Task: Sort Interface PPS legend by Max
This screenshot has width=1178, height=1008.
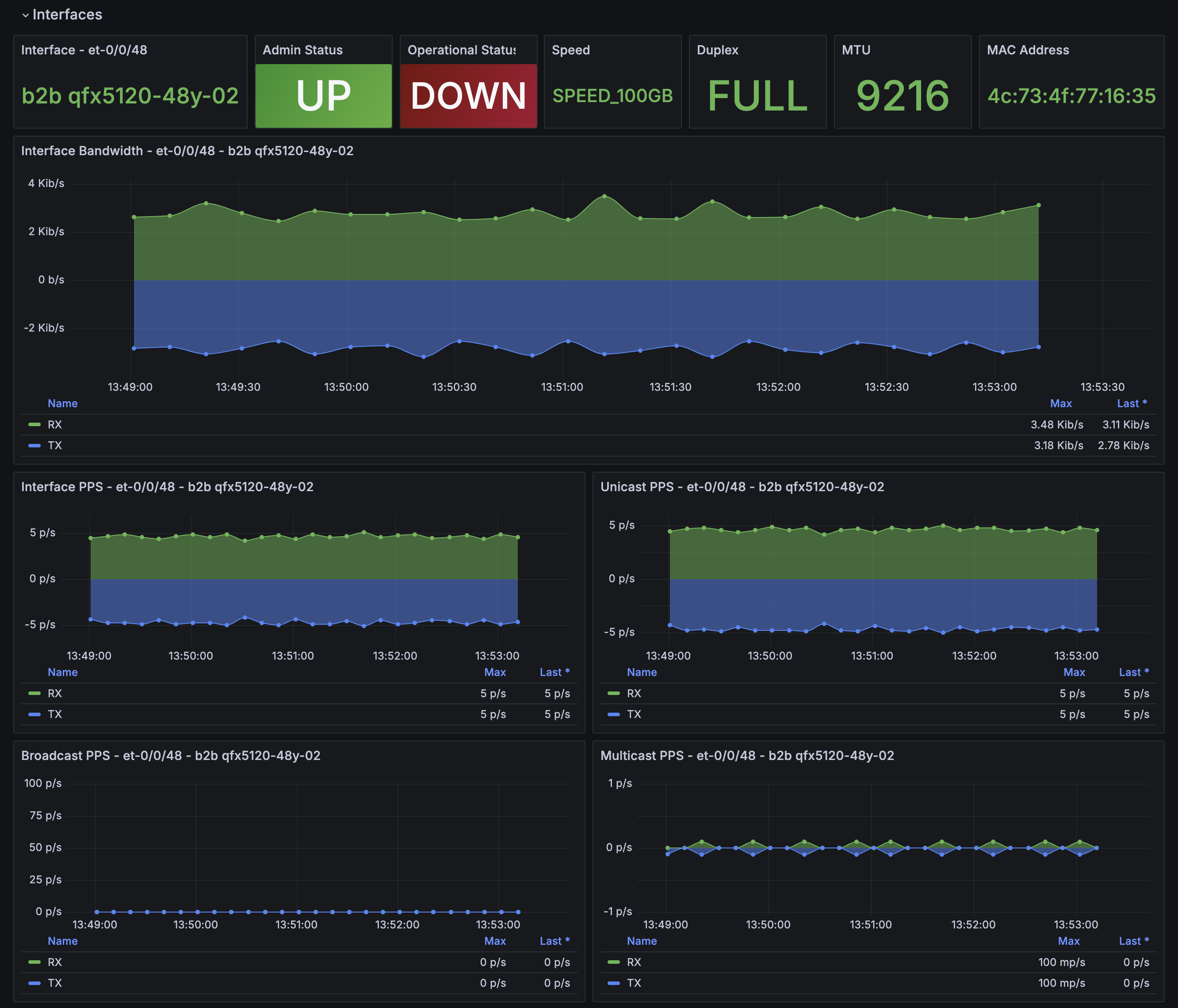Action: 495,672
